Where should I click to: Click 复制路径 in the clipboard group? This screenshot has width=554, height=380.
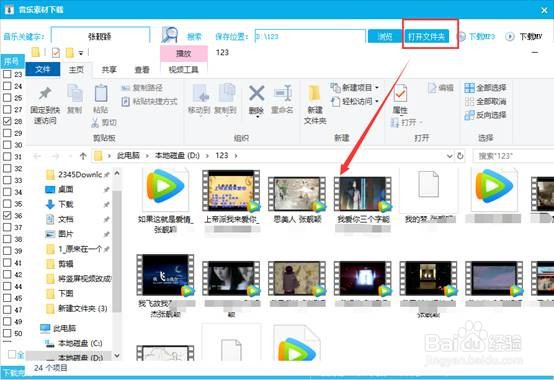[142, 88]
